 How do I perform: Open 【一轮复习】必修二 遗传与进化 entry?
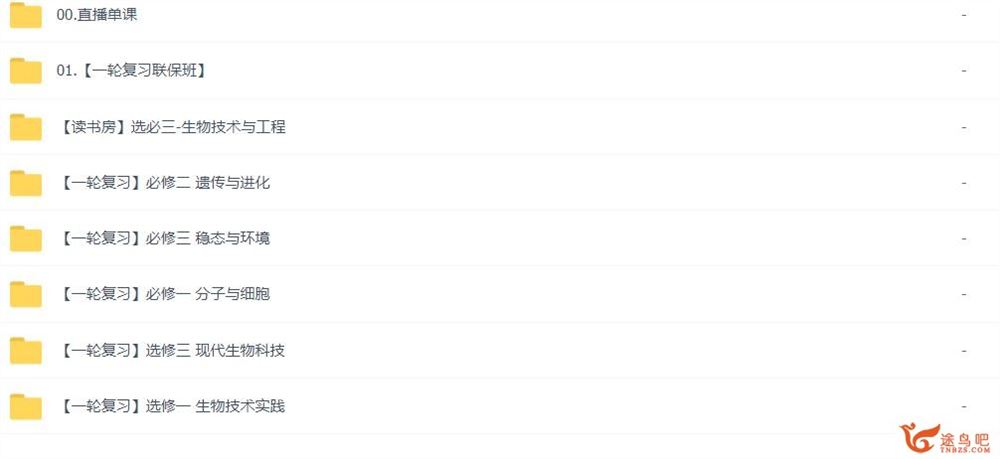(165, 183)
